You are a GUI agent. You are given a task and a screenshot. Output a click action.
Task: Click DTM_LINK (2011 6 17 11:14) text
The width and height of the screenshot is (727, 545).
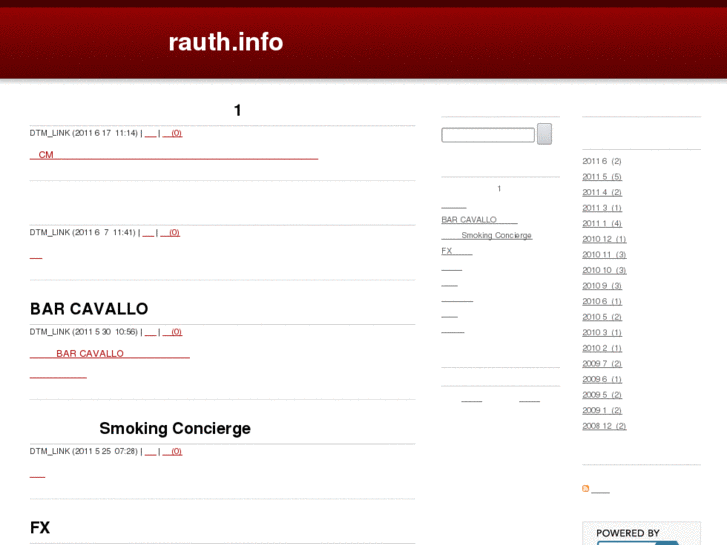(84, 133)
